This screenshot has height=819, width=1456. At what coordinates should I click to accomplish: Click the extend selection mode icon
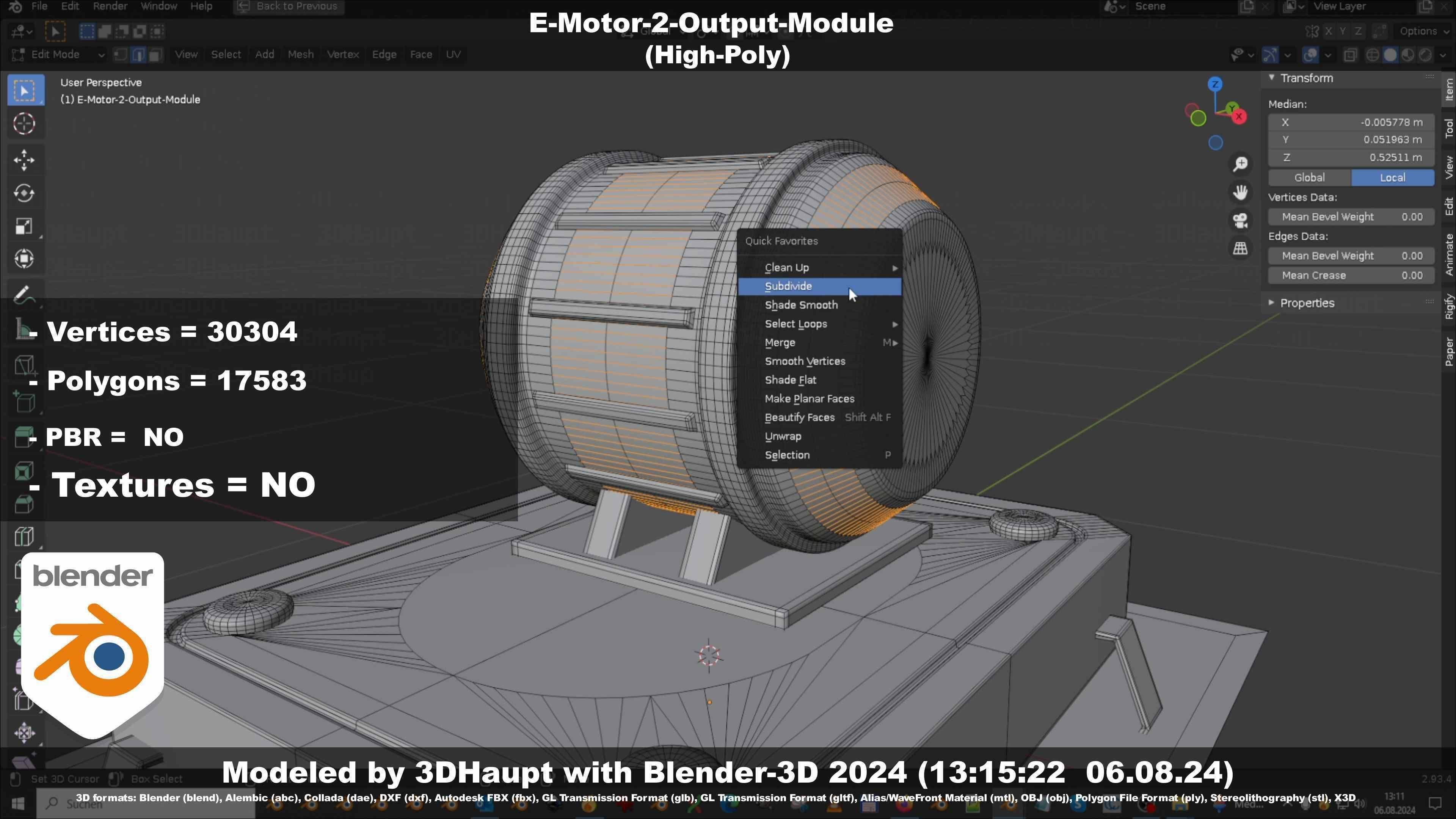coord(105,31)
